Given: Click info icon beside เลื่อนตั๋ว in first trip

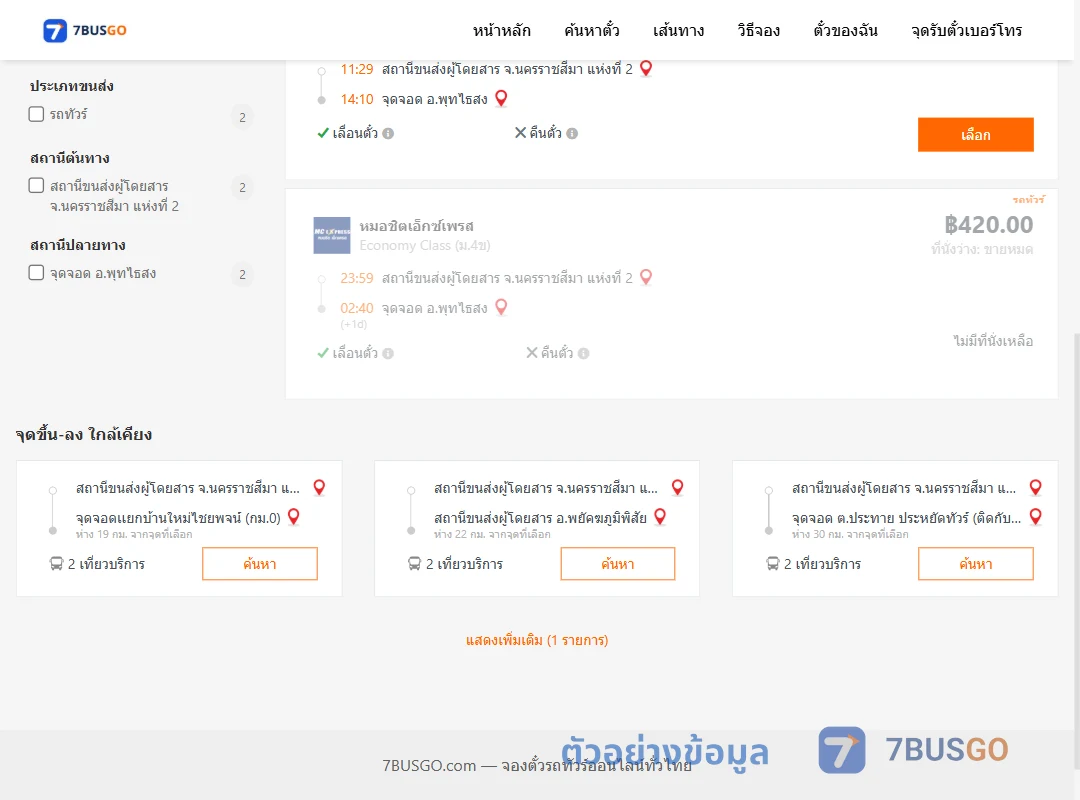Looking at the screenshot, I should coord(388,134).
